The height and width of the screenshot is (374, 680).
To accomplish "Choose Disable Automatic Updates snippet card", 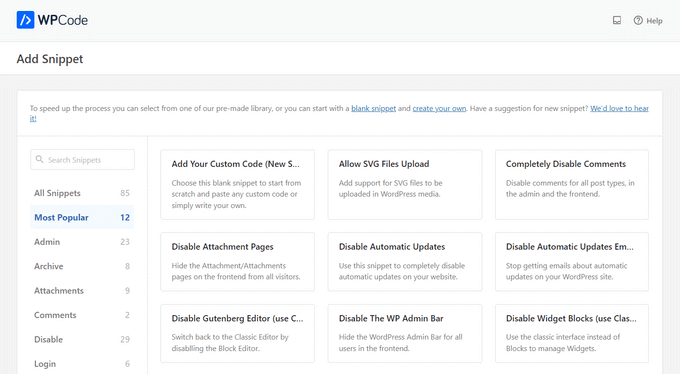I will [x=405, y=262].
